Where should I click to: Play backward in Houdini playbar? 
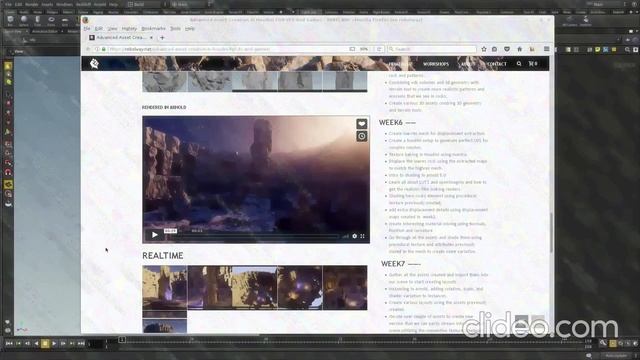tap(36, 344)
